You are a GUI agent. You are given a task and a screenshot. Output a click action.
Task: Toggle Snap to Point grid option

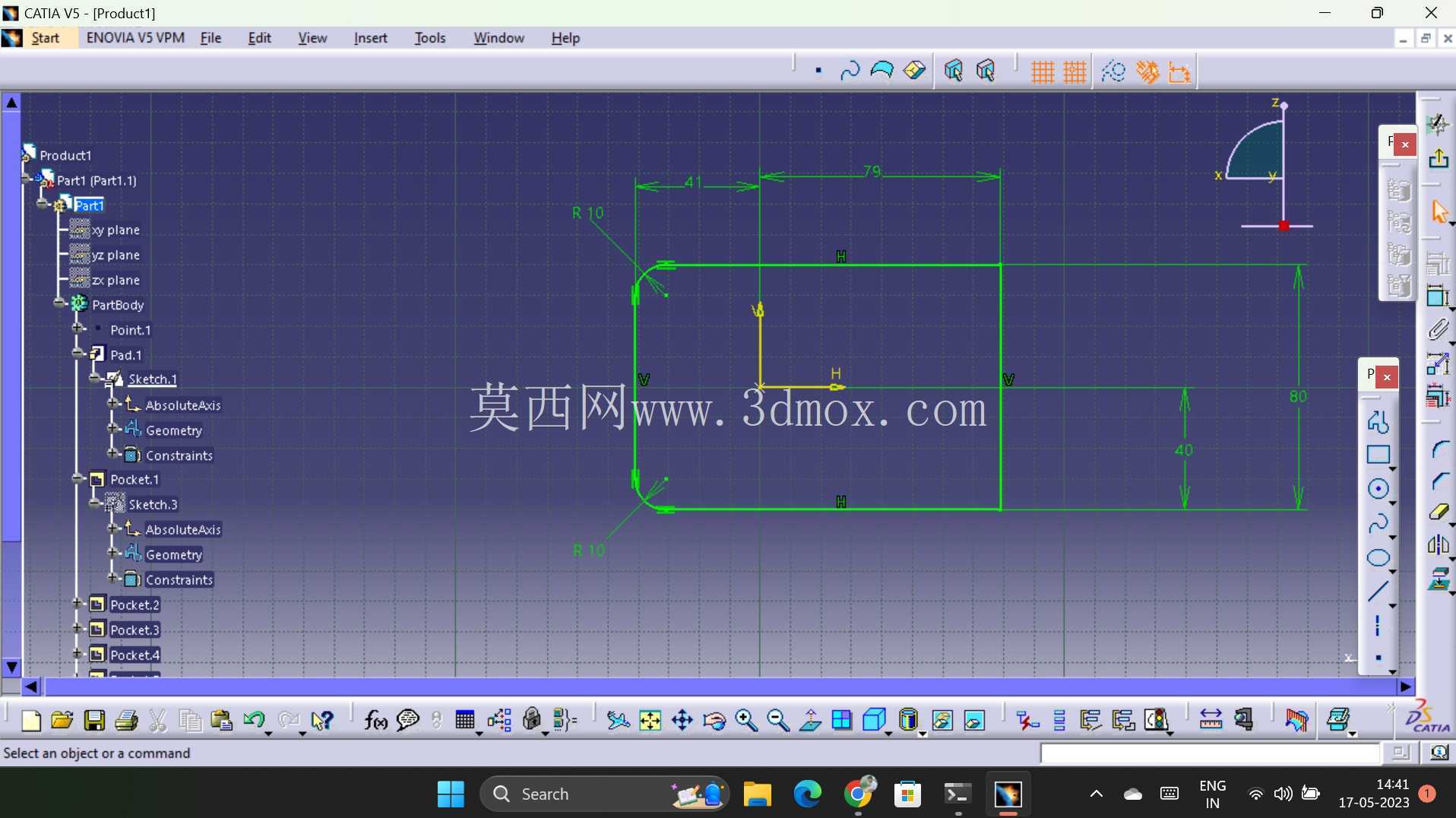[x=1075, y=71]
